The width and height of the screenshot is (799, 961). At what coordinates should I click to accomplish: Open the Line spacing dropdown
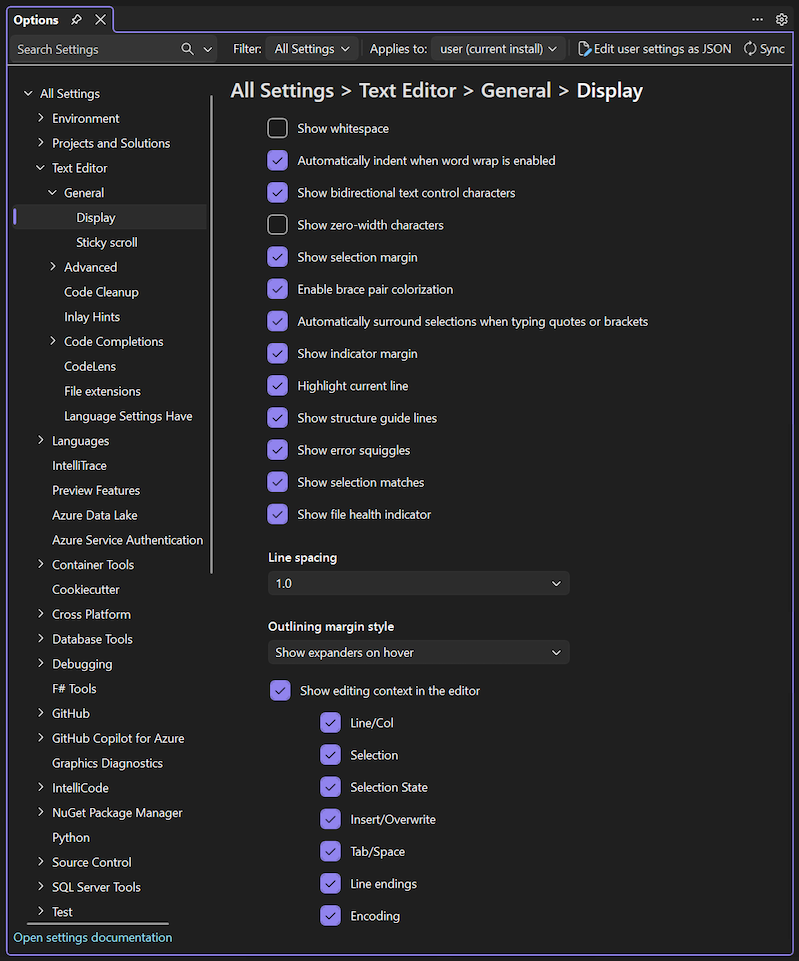[x=417, y=583]
